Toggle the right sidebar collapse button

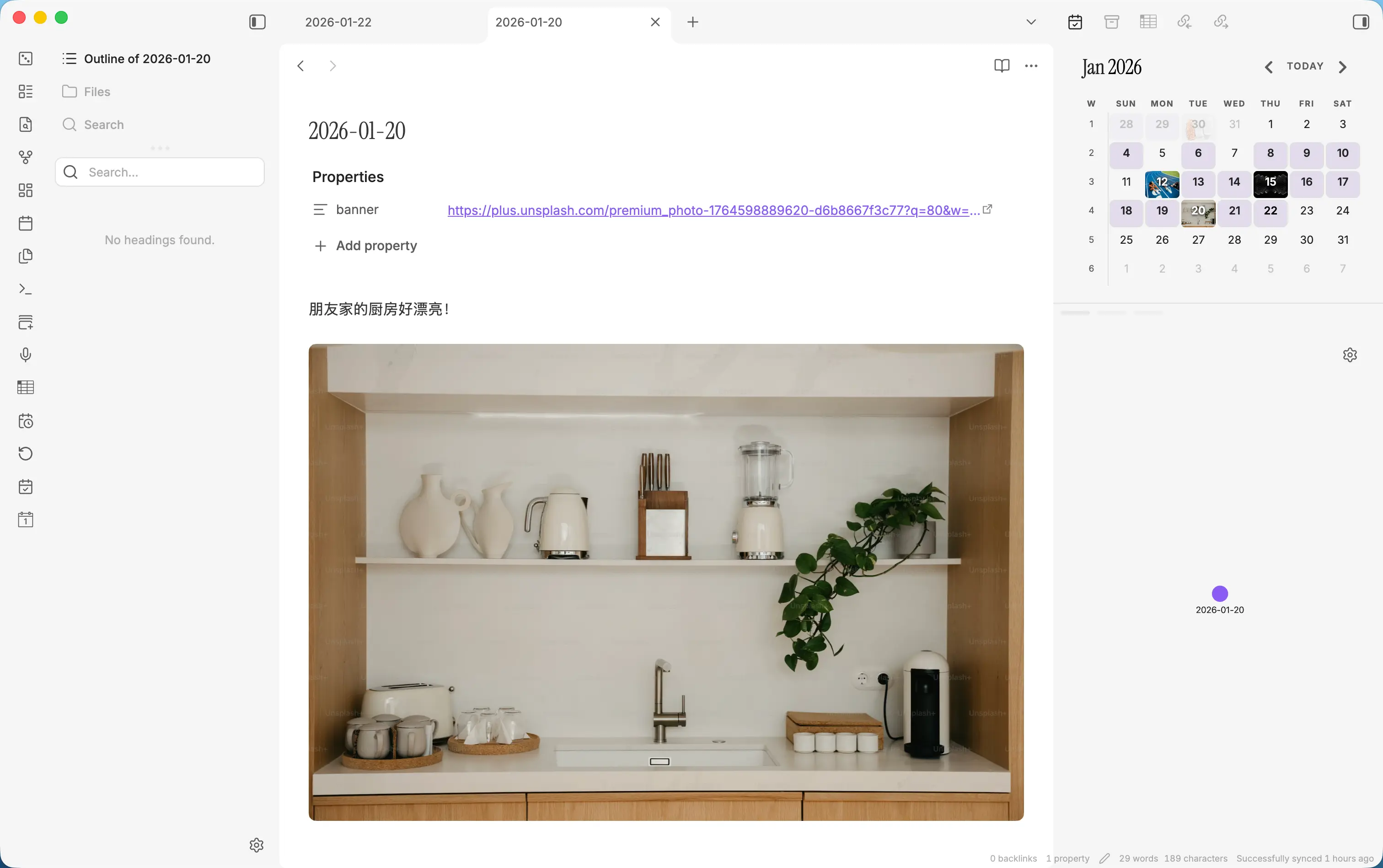[x=1361, y=22]
